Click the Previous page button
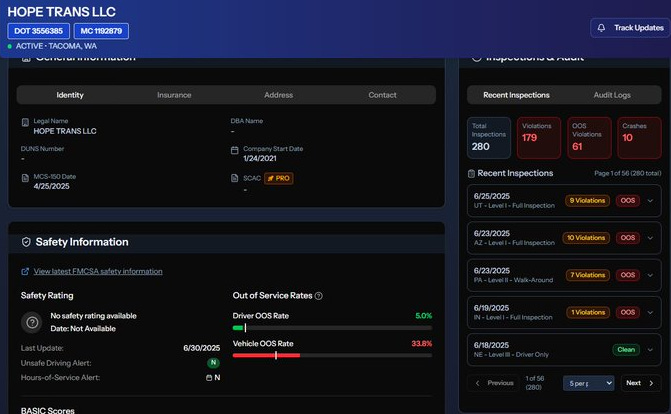Screen dimensions: 671x414 point(494,383)
